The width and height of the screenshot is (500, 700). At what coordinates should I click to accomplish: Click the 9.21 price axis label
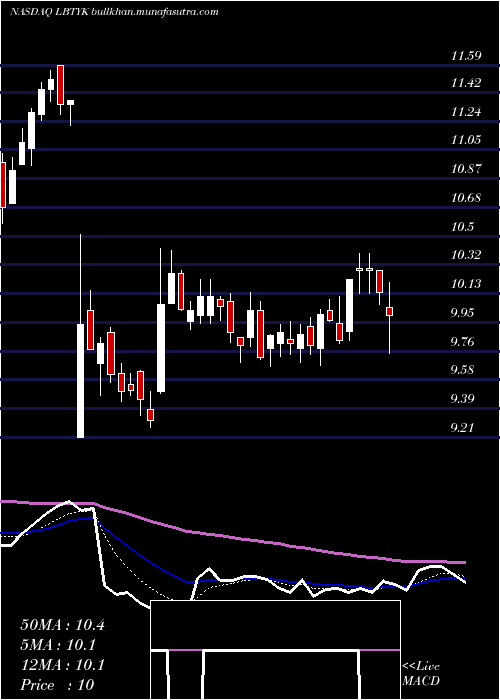(462, 428)
